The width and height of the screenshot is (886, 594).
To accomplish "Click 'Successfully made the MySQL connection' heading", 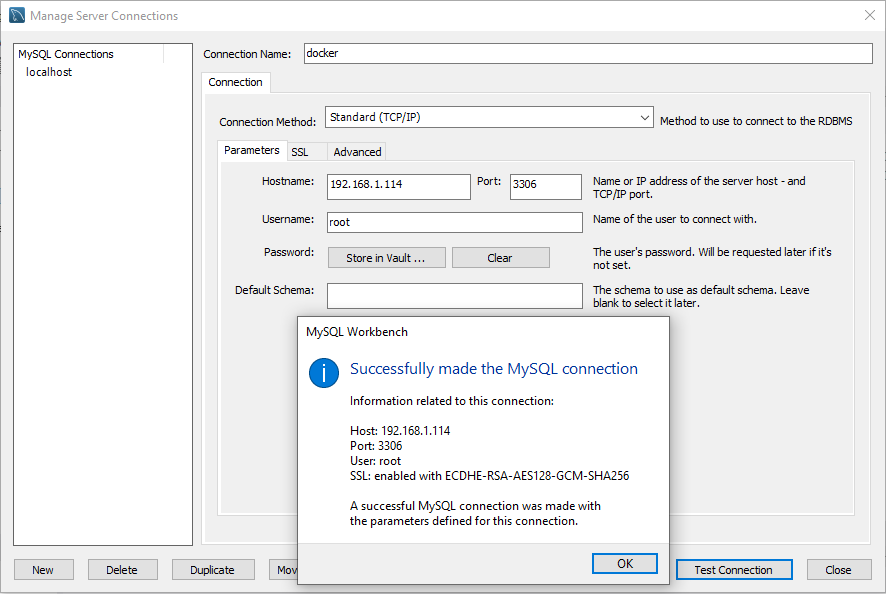I will 494,368.
